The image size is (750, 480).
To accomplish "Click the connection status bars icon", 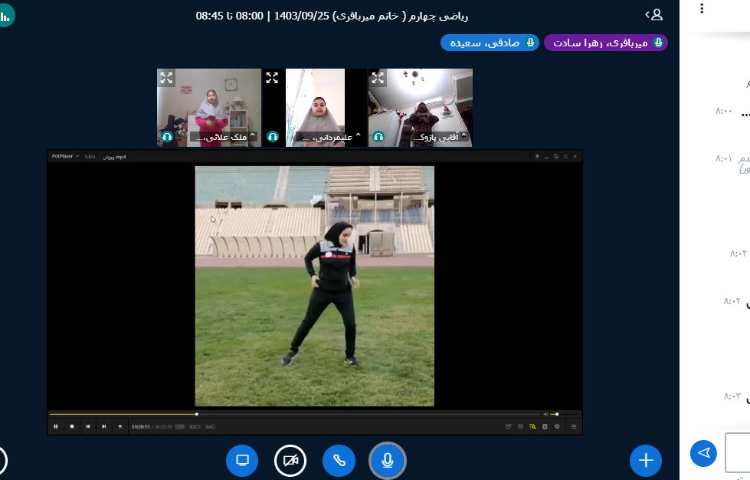I will (6, 14).
